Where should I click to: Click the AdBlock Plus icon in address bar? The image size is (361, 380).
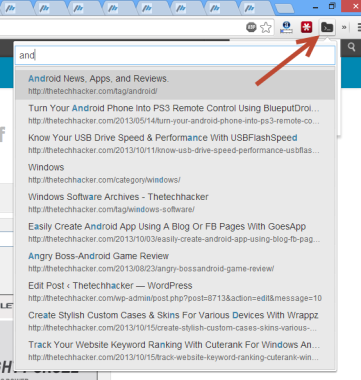point(251,27)
